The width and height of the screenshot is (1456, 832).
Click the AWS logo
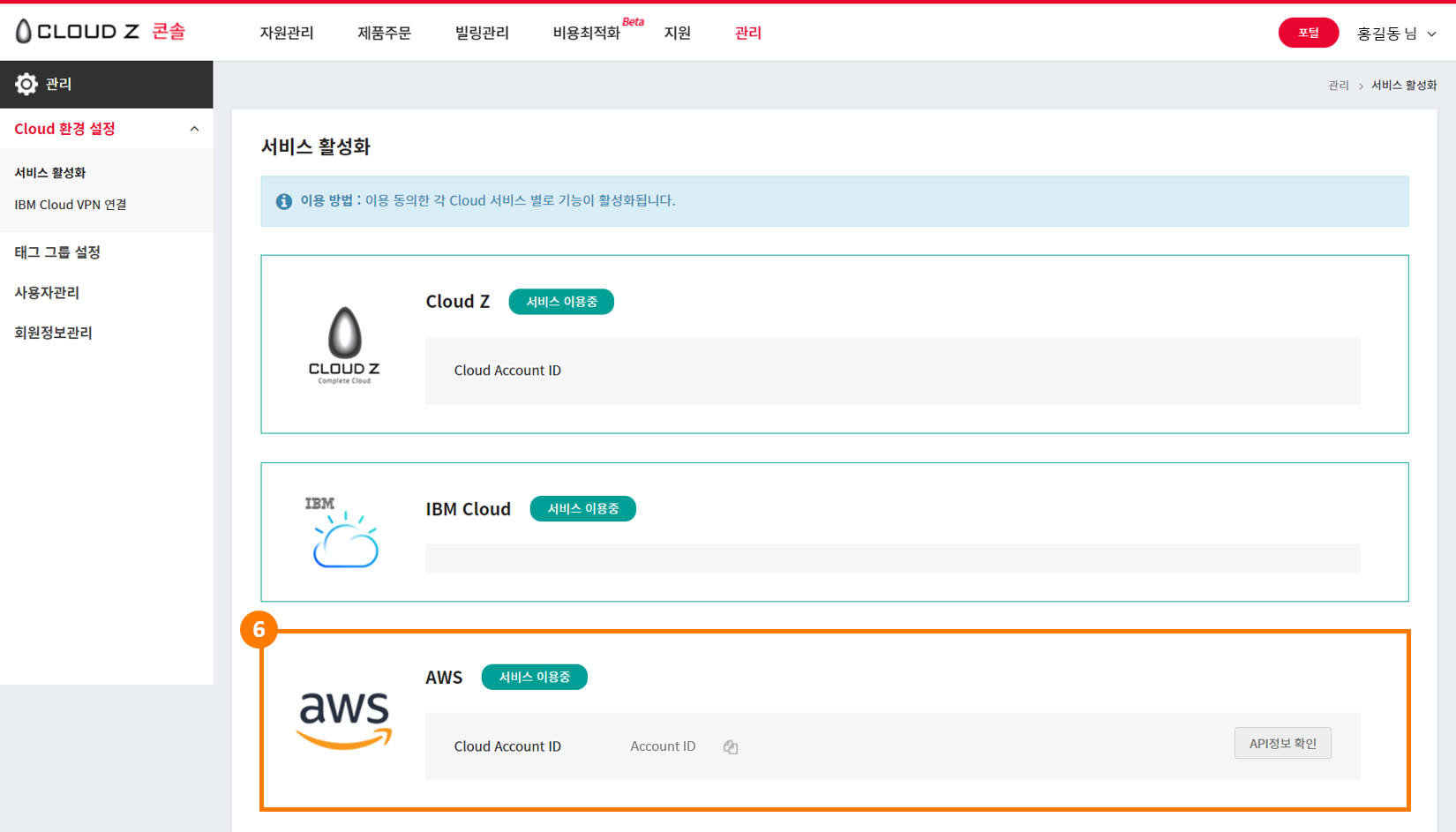[x=344, y=720]
